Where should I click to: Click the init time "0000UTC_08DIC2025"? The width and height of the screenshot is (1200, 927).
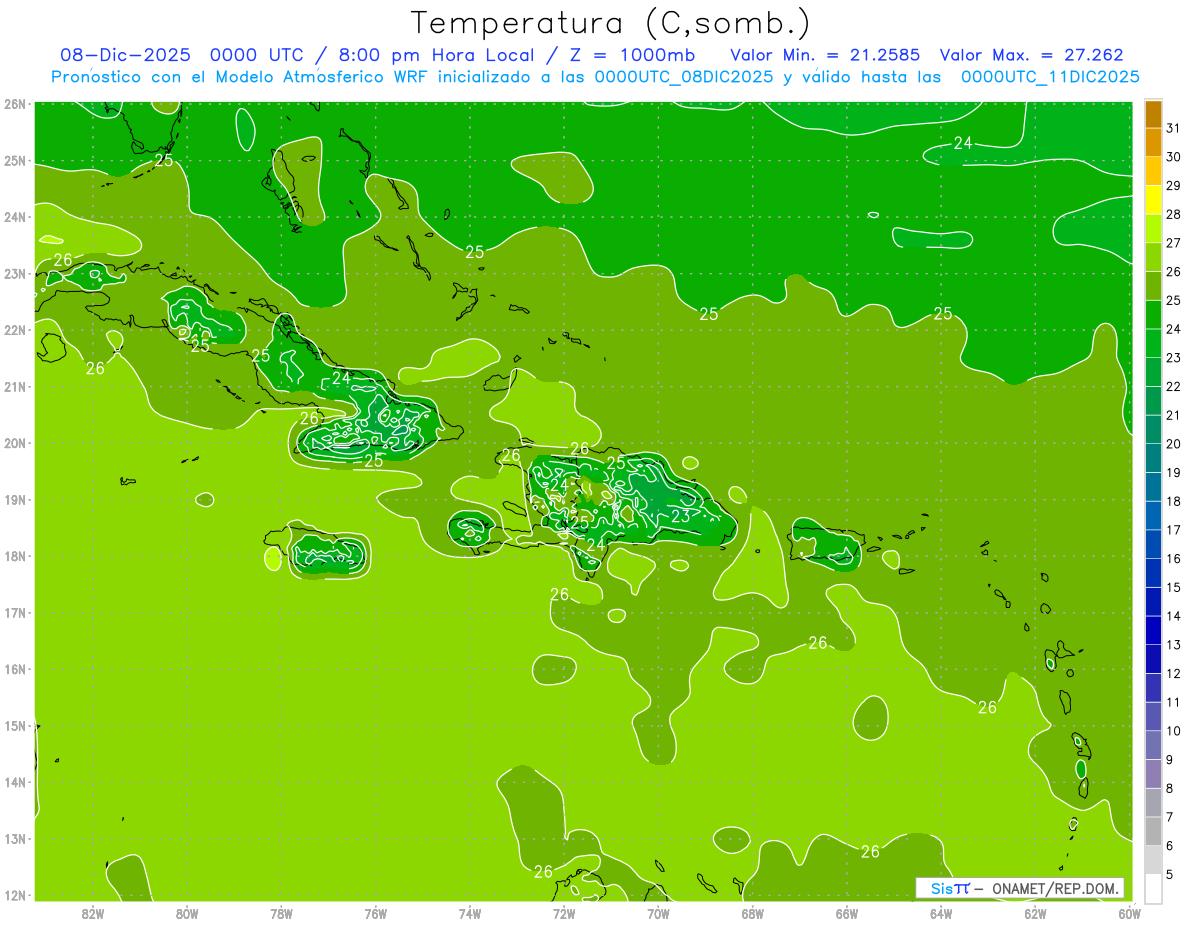click(684, 77)
